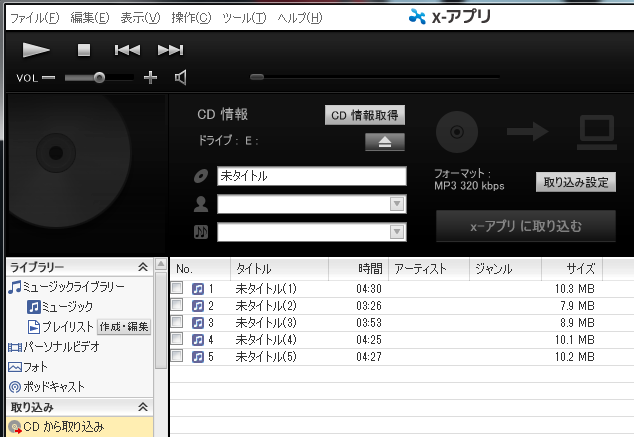Image resolution: width=634 pixels, height=437 pixels.
Task: Select CD から取り込み in the sidebar
Action: (80, 427)
